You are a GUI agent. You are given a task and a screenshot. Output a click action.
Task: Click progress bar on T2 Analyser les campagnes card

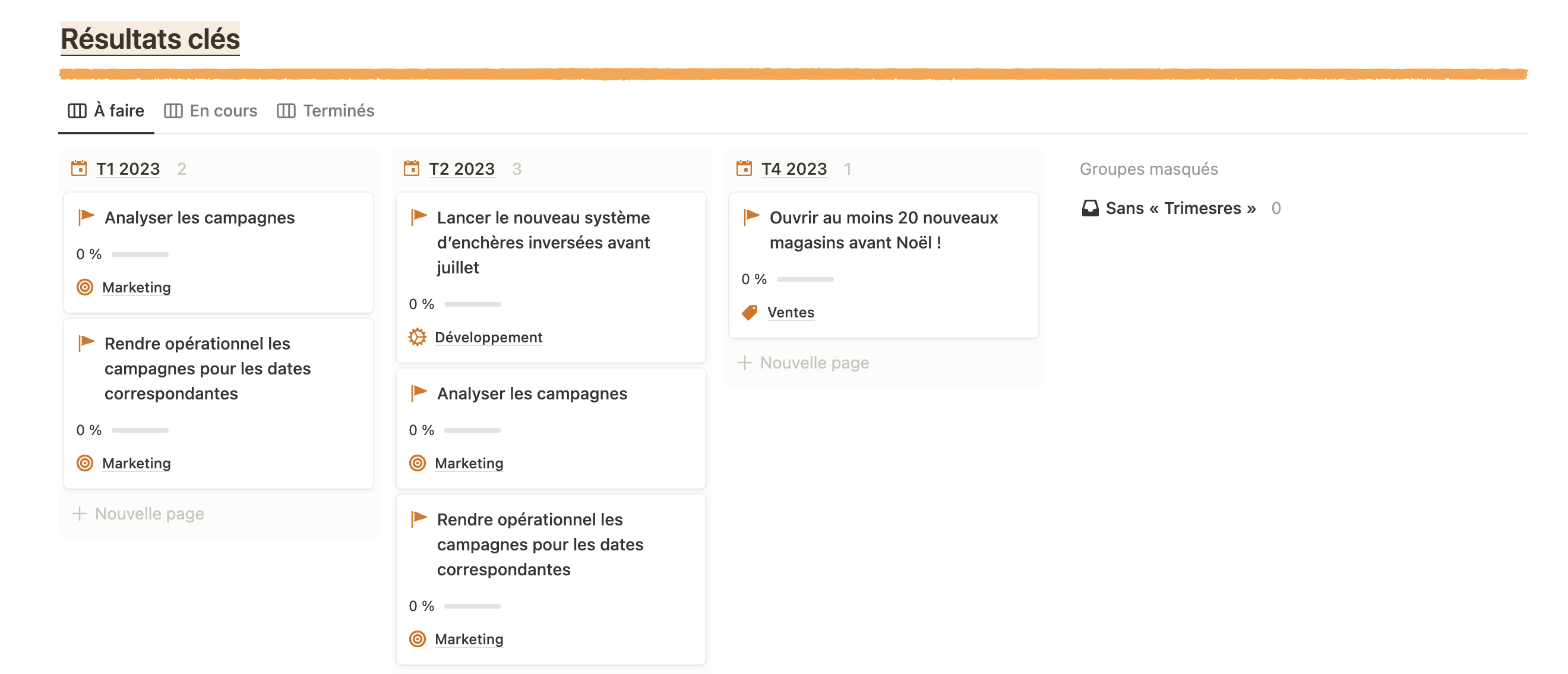coord(472,430)
